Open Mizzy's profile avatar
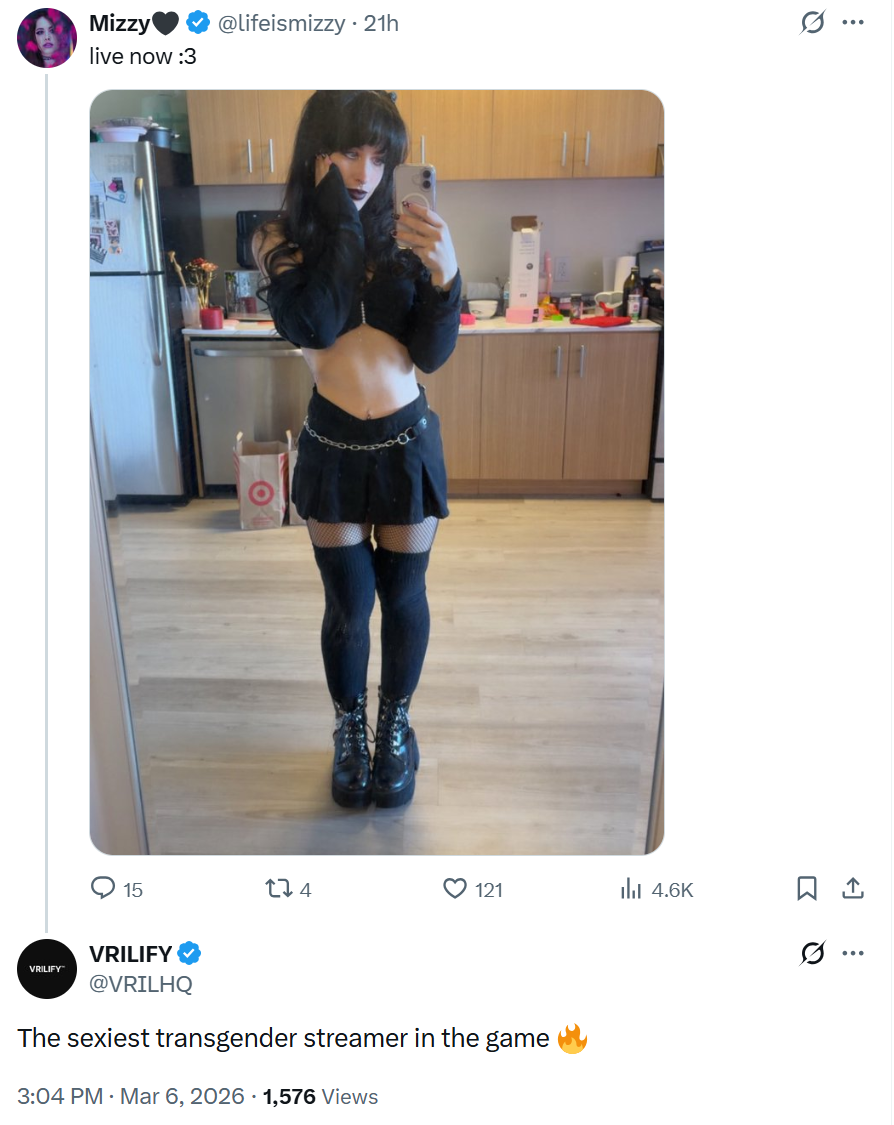894x1125 pixels. 47,38
